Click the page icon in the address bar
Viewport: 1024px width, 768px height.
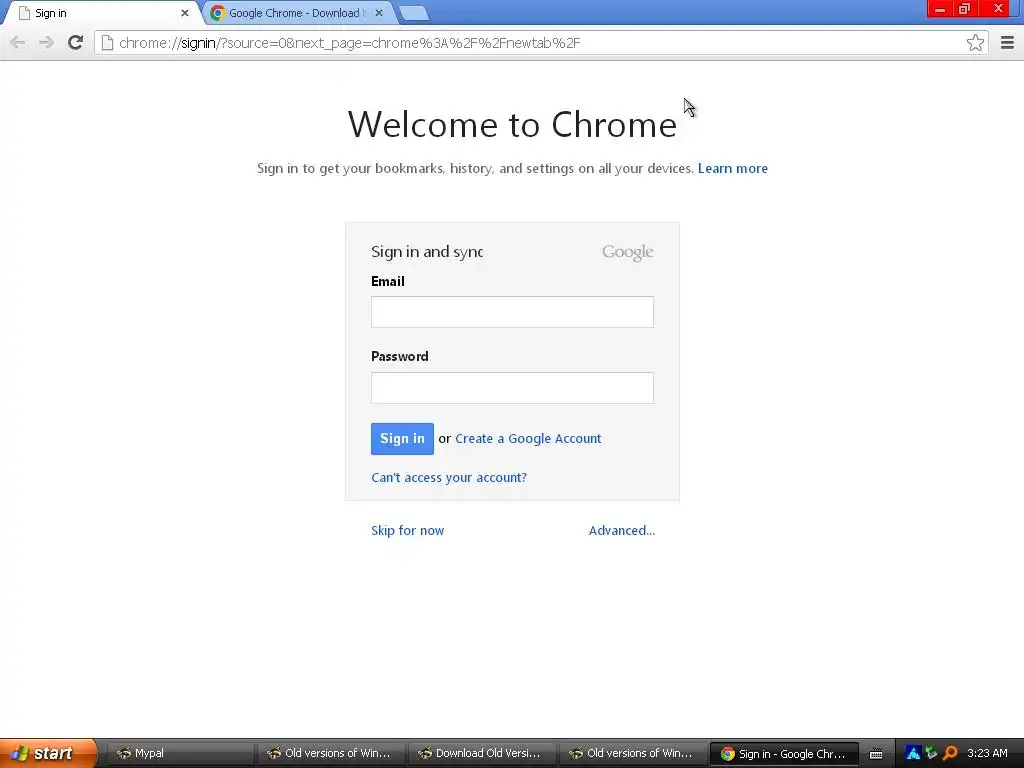point(107,43)
